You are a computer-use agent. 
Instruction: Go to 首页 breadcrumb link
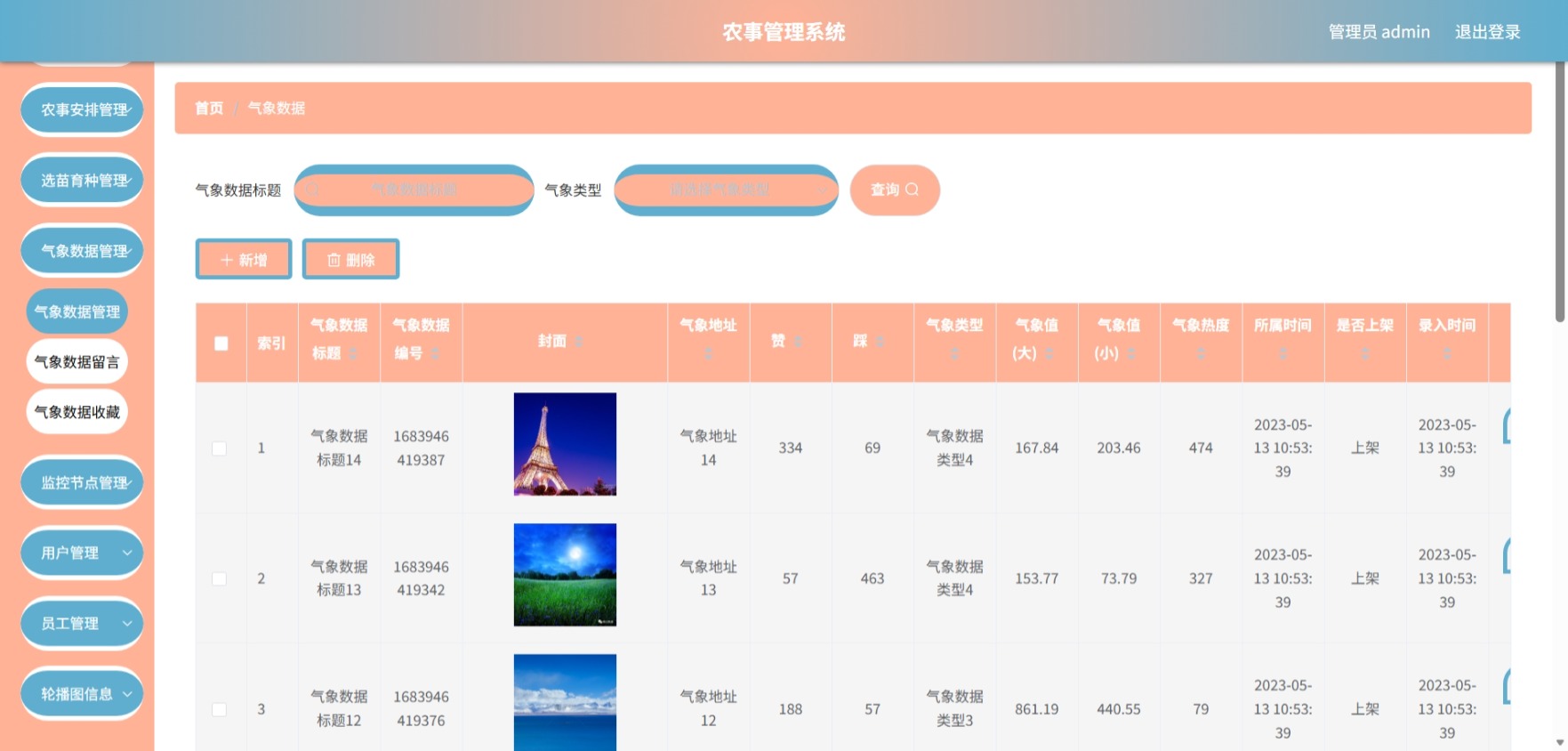tap(209, 108)
